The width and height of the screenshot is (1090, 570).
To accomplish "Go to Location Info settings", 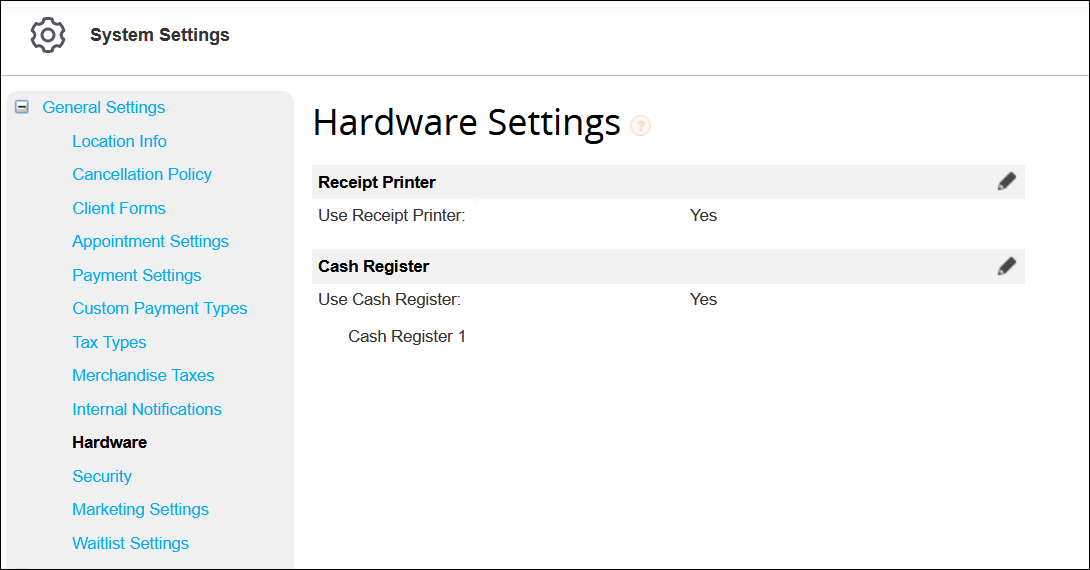I will click(x=120, y=141).
